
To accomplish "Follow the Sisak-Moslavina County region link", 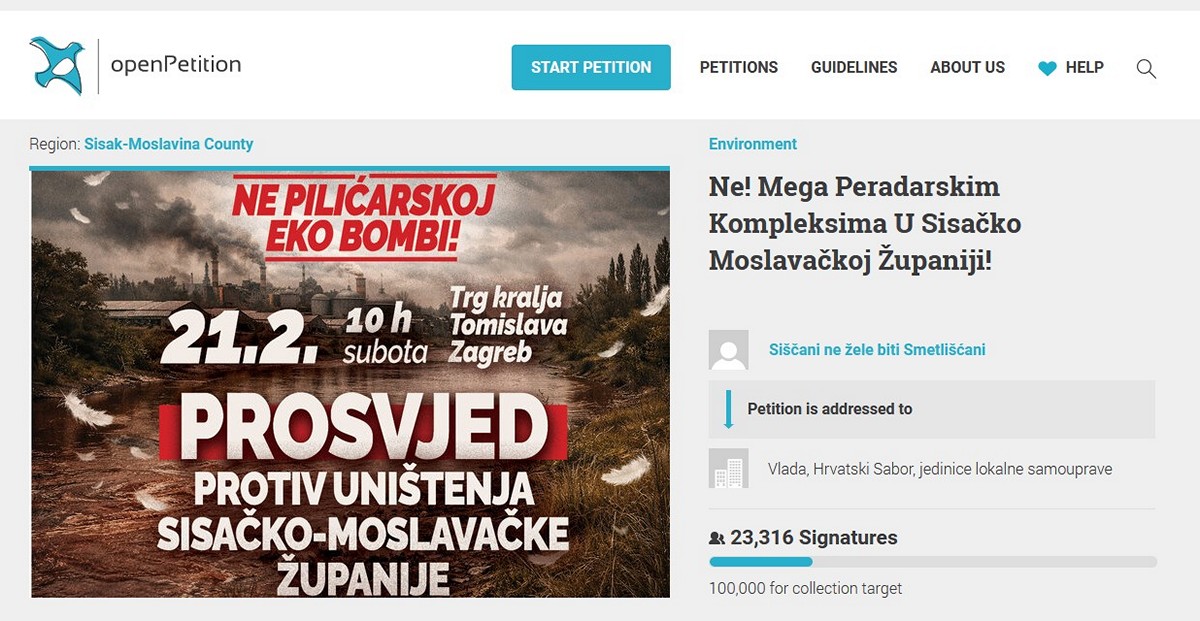I will pyautogui.click(x=168, y=144).
